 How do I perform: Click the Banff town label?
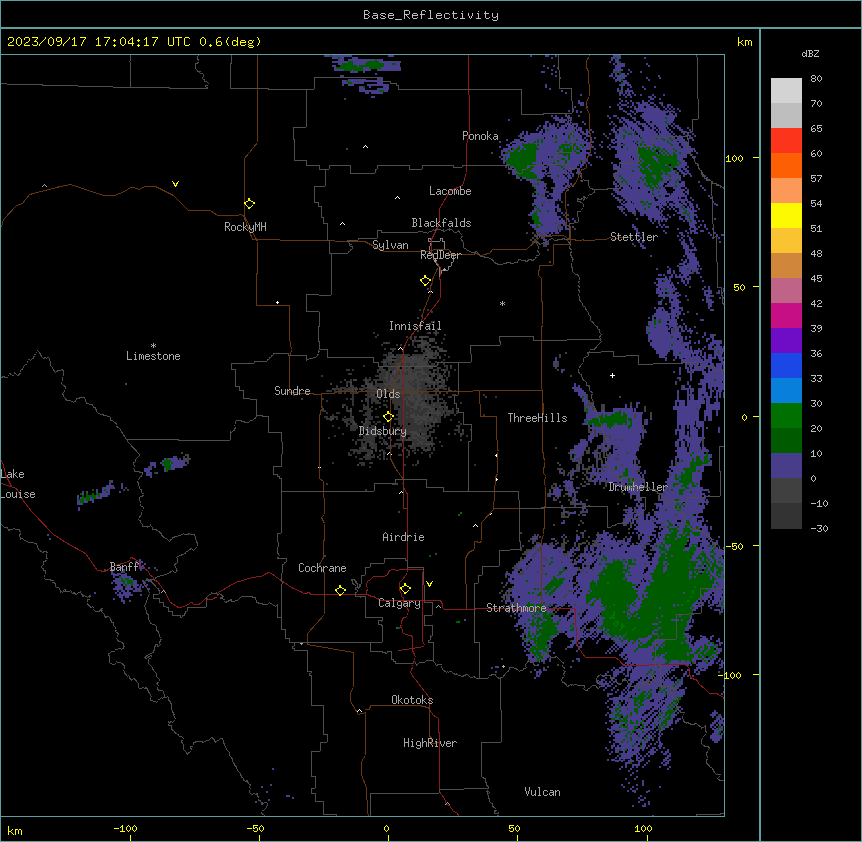click(x=125, y=567)
